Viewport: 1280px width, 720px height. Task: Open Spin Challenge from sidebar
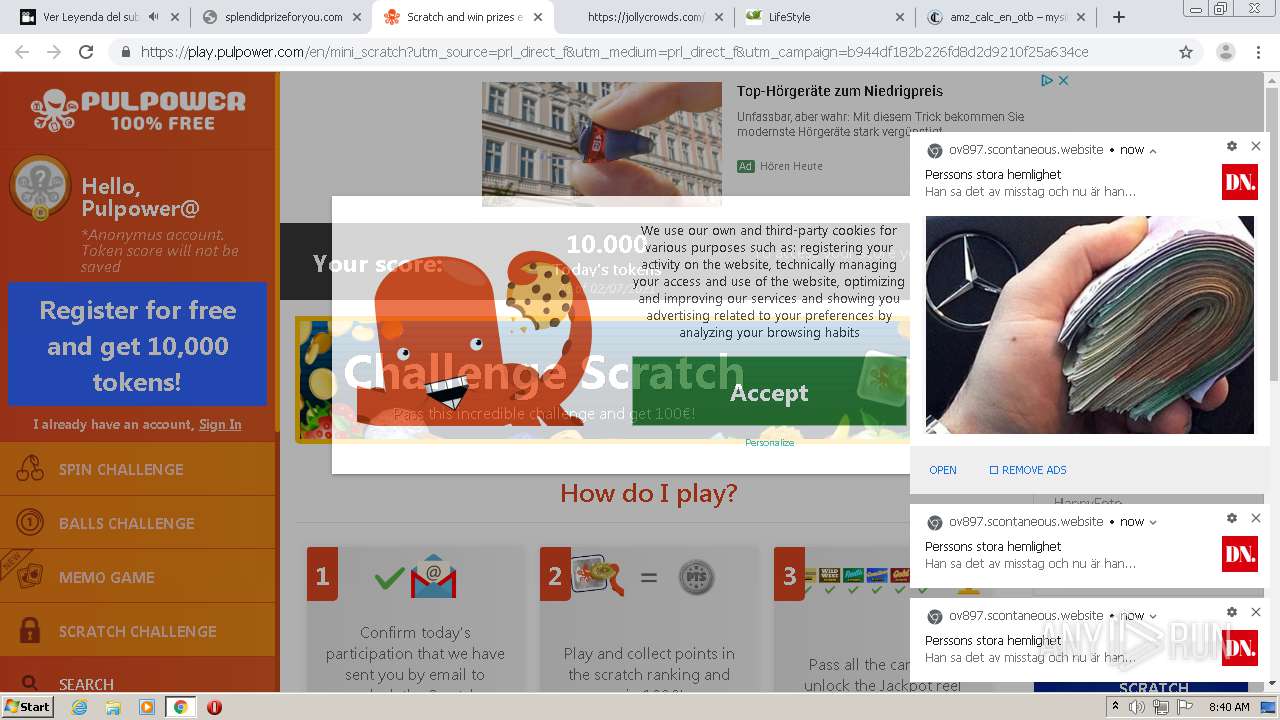click(x=138, y=469)
